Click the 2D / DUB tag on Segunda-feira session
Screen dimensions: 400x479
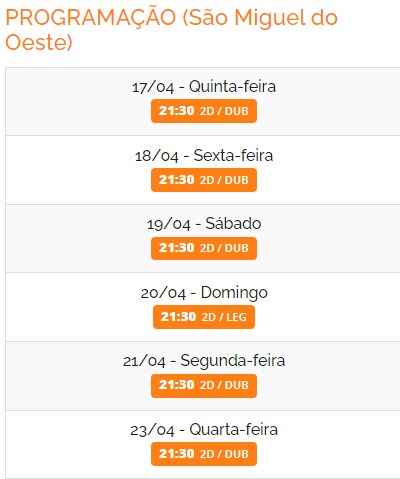click(224, 386)
